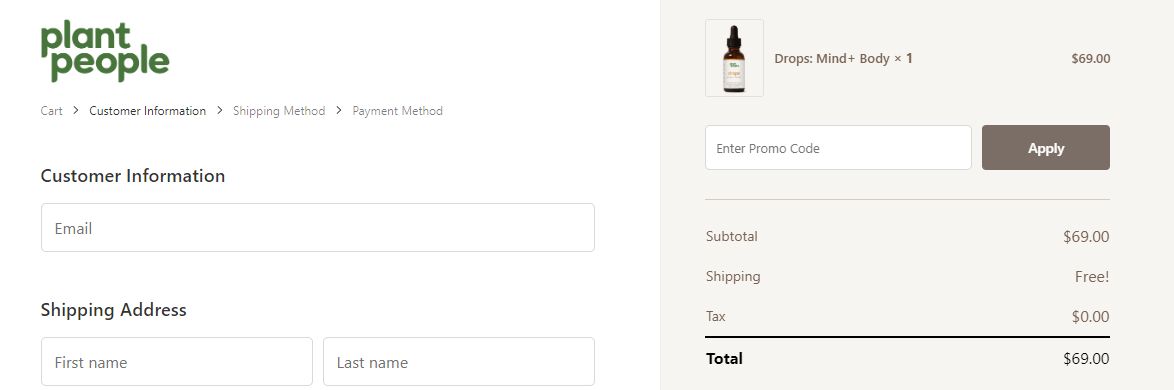Viewport: 1174px width, 390px height.
Task: Focus the Enter Promo Code box
Action: point(838,147)
